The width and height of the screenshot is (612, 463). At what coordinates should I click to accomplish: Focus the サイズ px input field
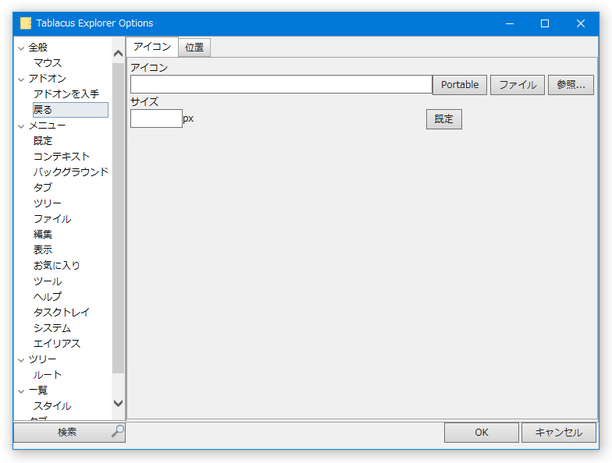[156, 118]
